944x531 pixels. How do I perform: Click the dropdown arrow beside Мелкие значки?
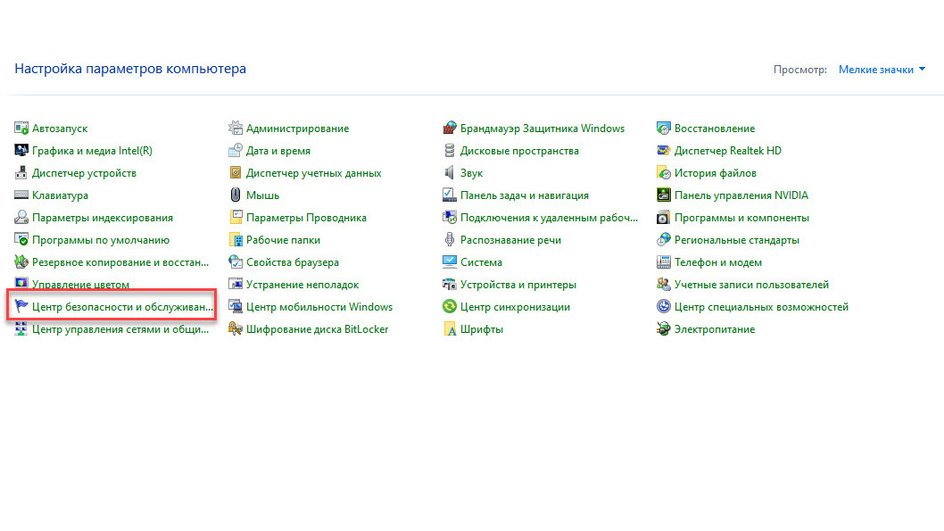tap(922, 69)
